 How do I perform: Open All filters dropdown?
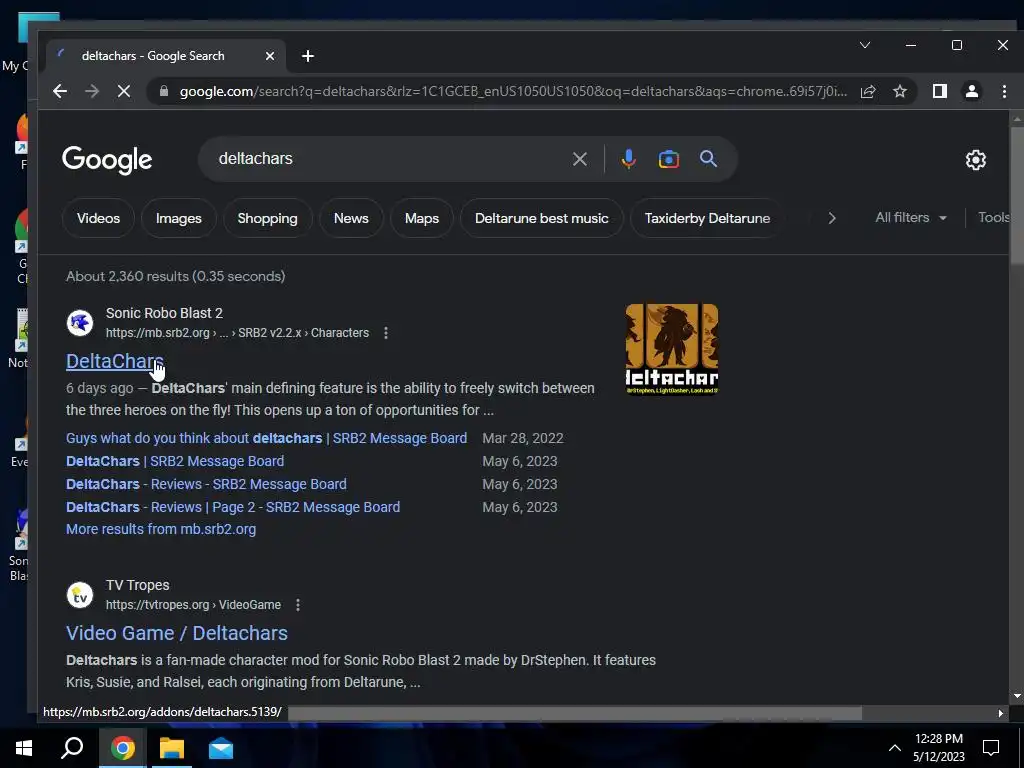[x=910, y=217]
